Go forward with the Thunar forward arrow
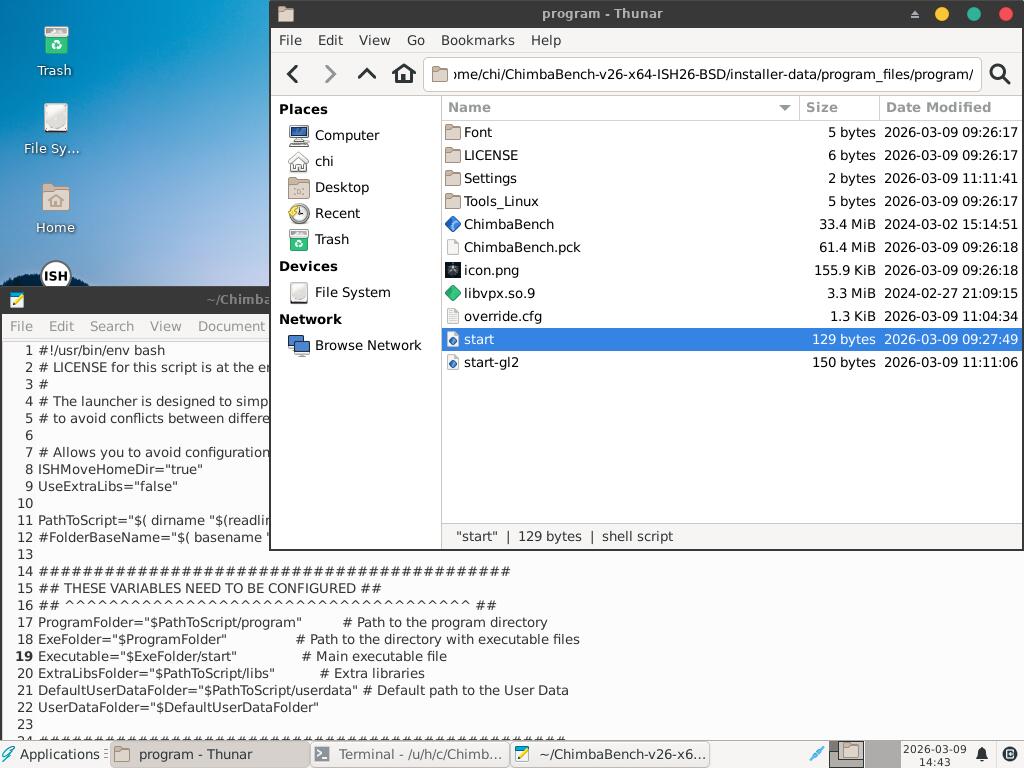 (330, 74)
